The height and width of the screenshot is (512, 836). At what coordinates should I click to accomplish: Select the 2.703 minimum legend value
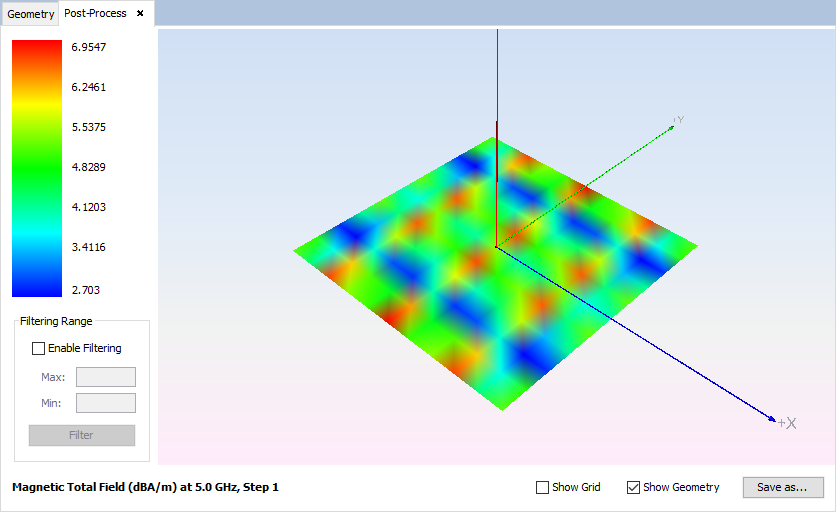(85, 290)
